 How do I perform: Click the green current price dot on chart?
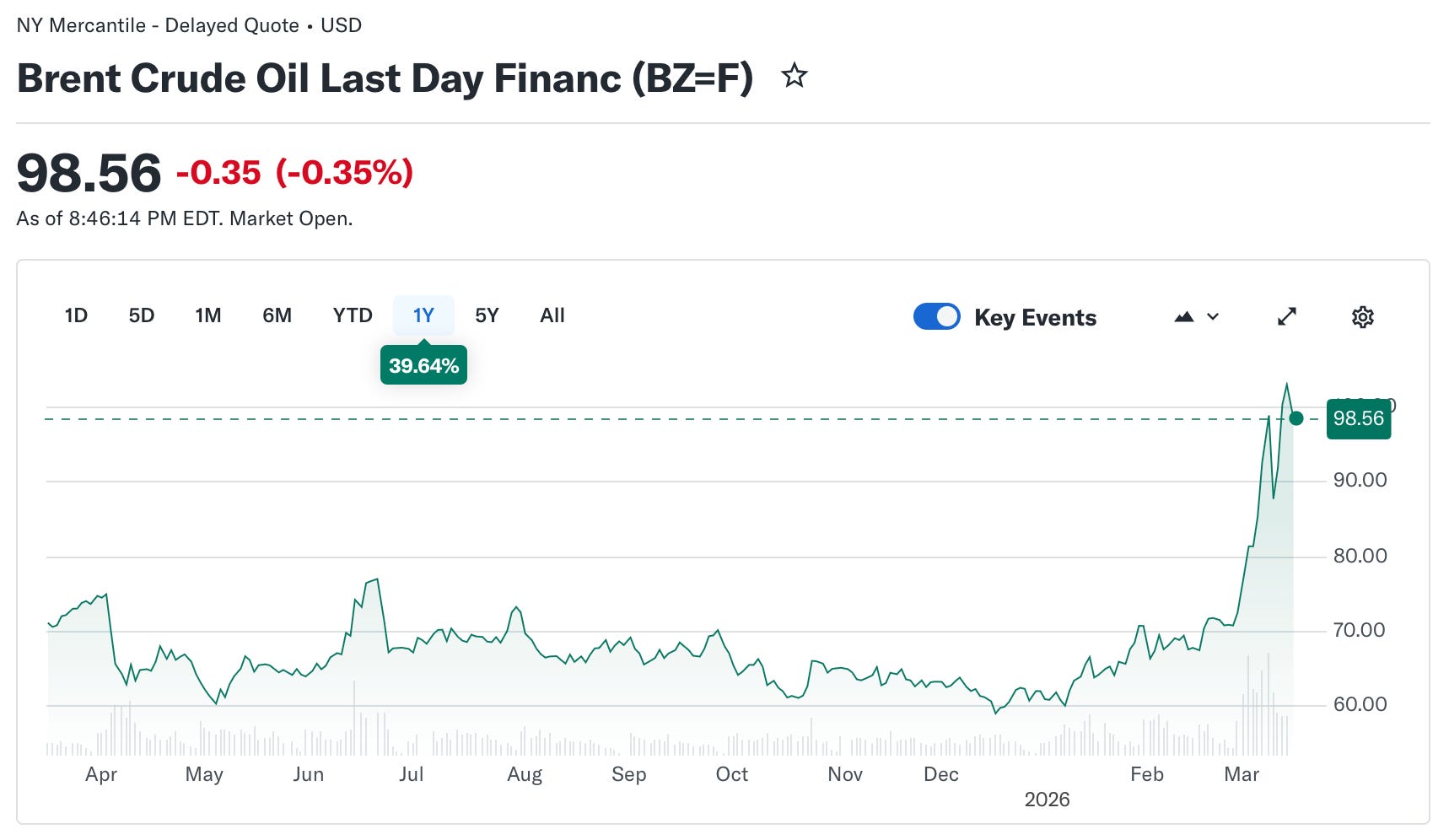1296,418
